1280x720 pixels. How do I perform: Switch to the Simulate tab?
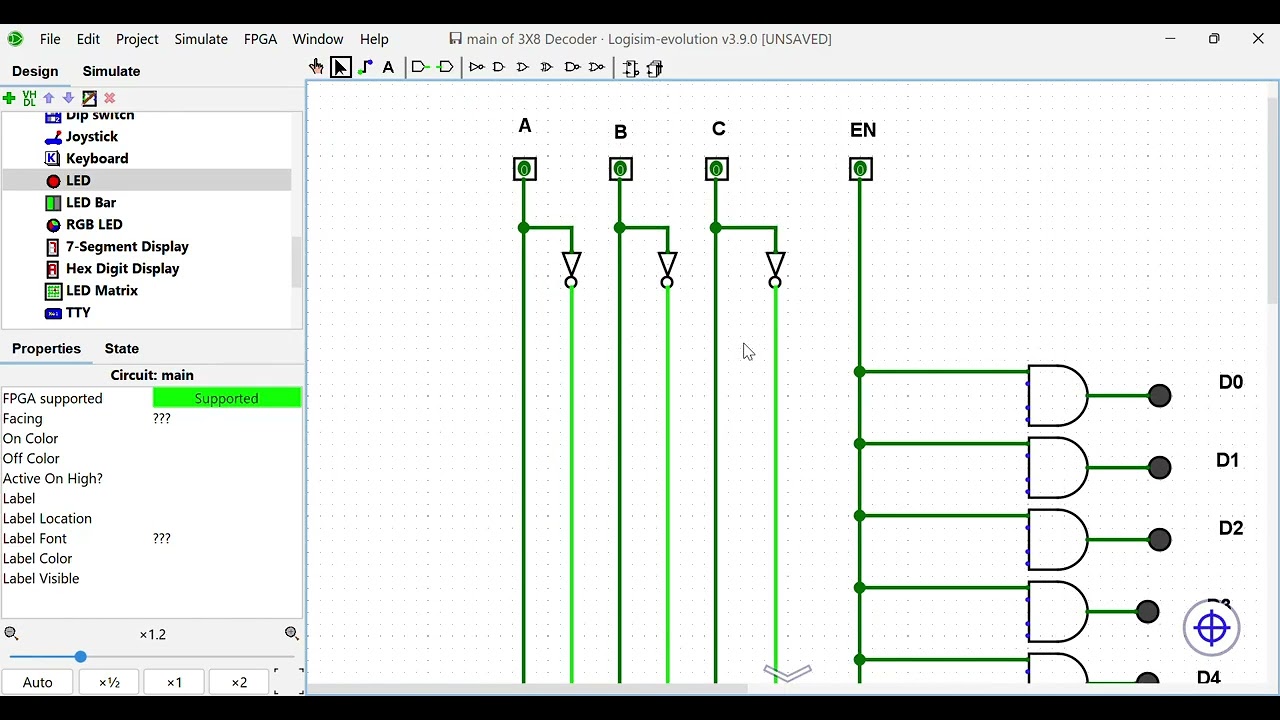point(111,71)
